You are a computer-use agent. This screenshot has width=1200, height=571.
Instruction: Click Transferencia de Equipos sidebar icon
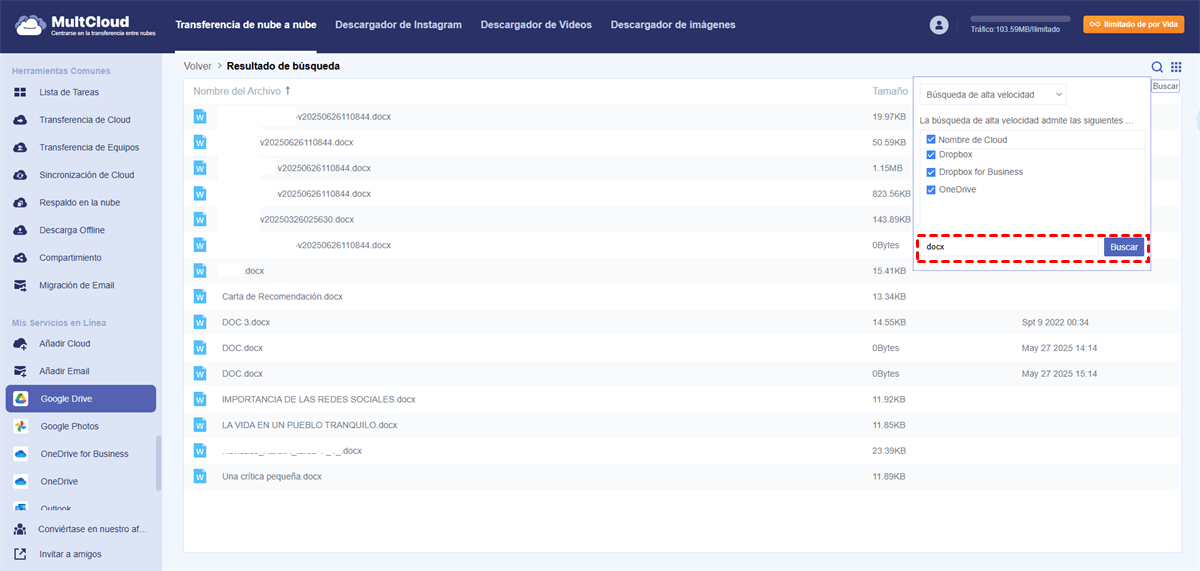[20, 148]
